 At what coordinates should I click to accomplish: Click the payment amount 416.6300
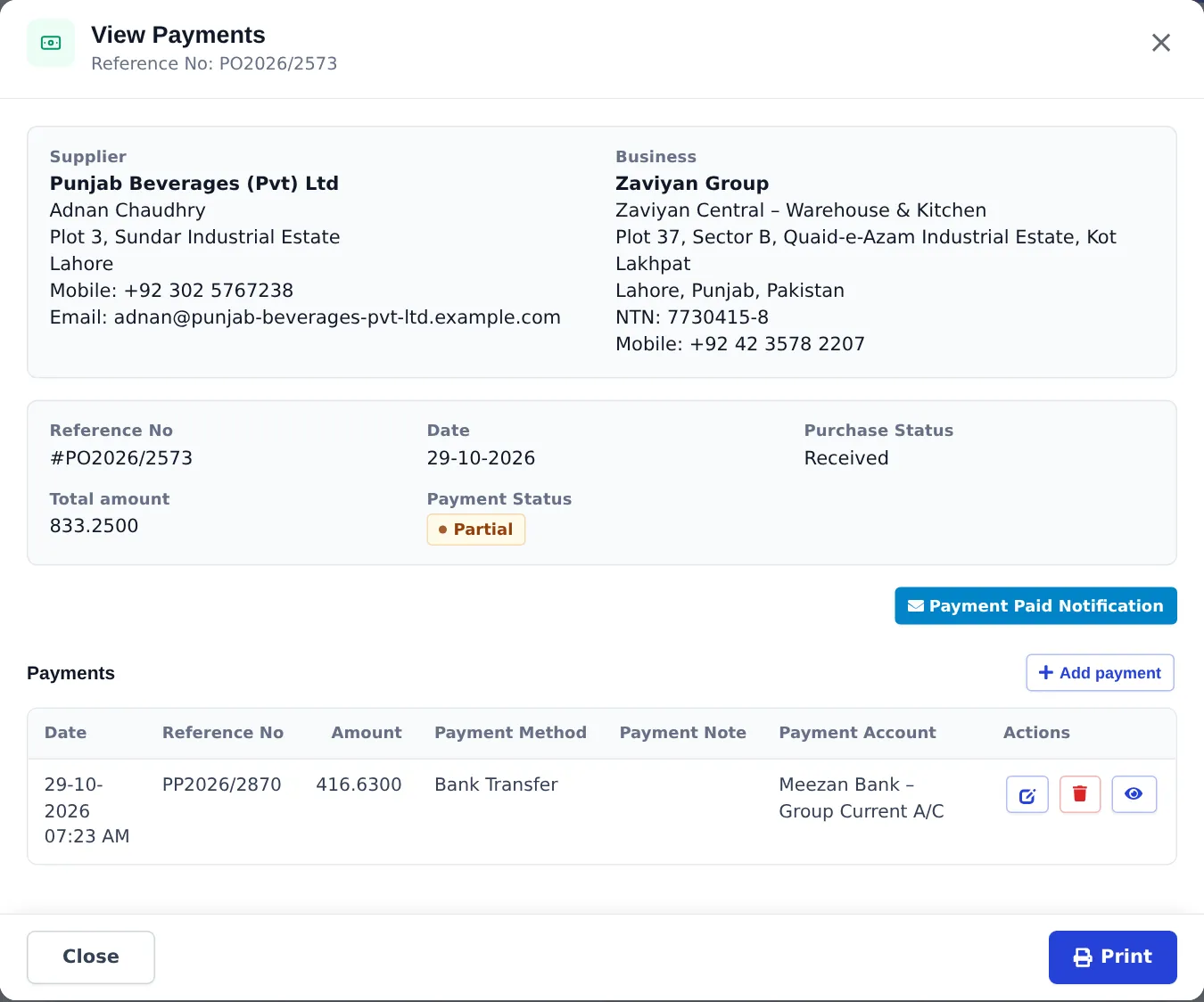[359, 784]
